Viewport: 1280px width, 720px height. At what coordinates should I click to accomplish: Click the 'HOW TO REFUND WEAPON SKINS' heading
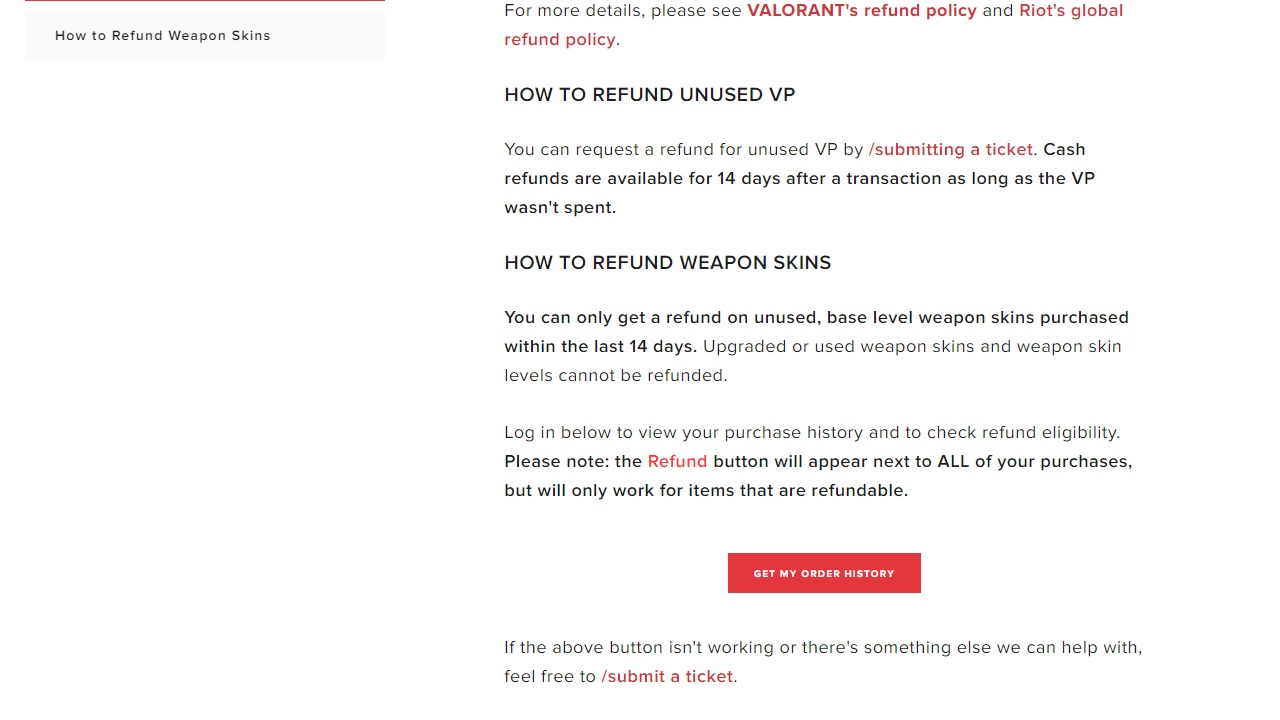(x=668, y=263)
